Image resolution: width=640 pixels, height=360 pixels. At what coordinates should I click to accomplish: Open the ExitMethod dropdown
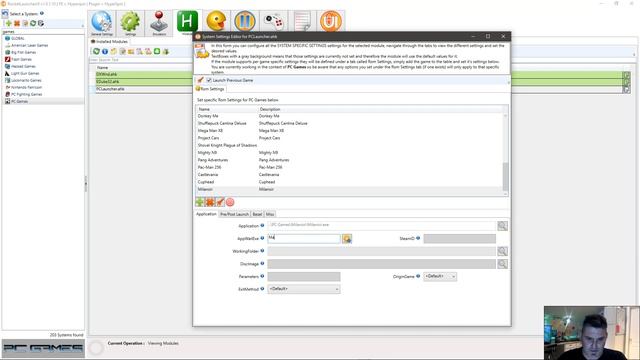304,289
